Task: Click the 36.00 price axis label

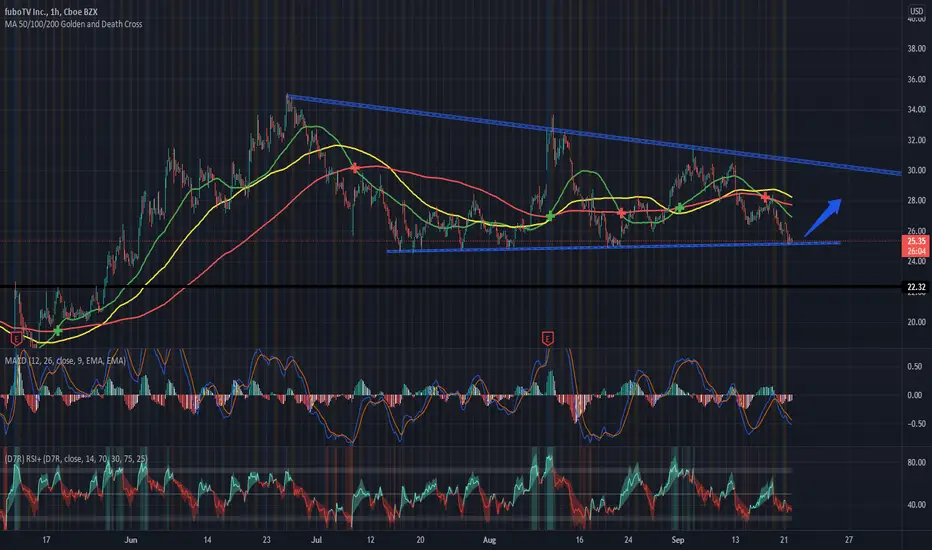Action: click(917, 79)
